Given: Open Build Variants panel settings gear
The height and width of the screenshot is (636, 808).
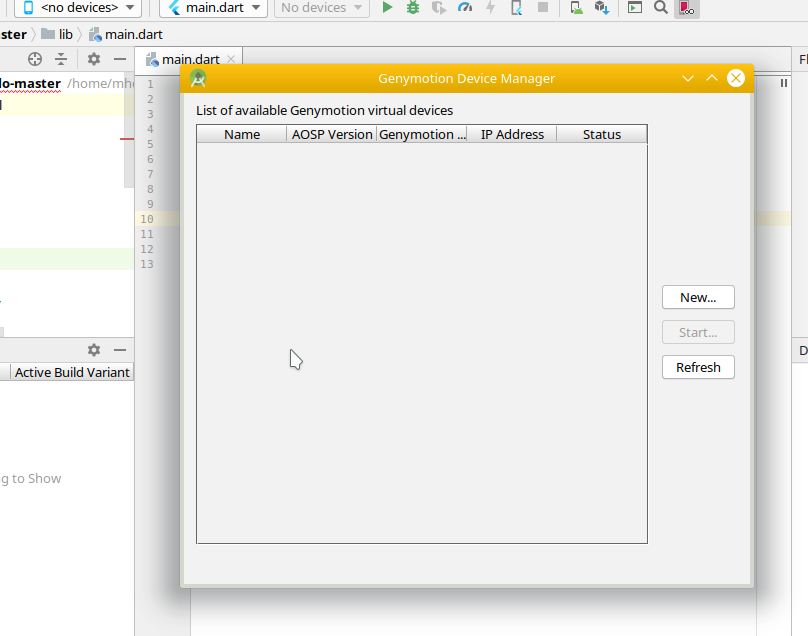Looking at the screenshot, I should point(94,350).
